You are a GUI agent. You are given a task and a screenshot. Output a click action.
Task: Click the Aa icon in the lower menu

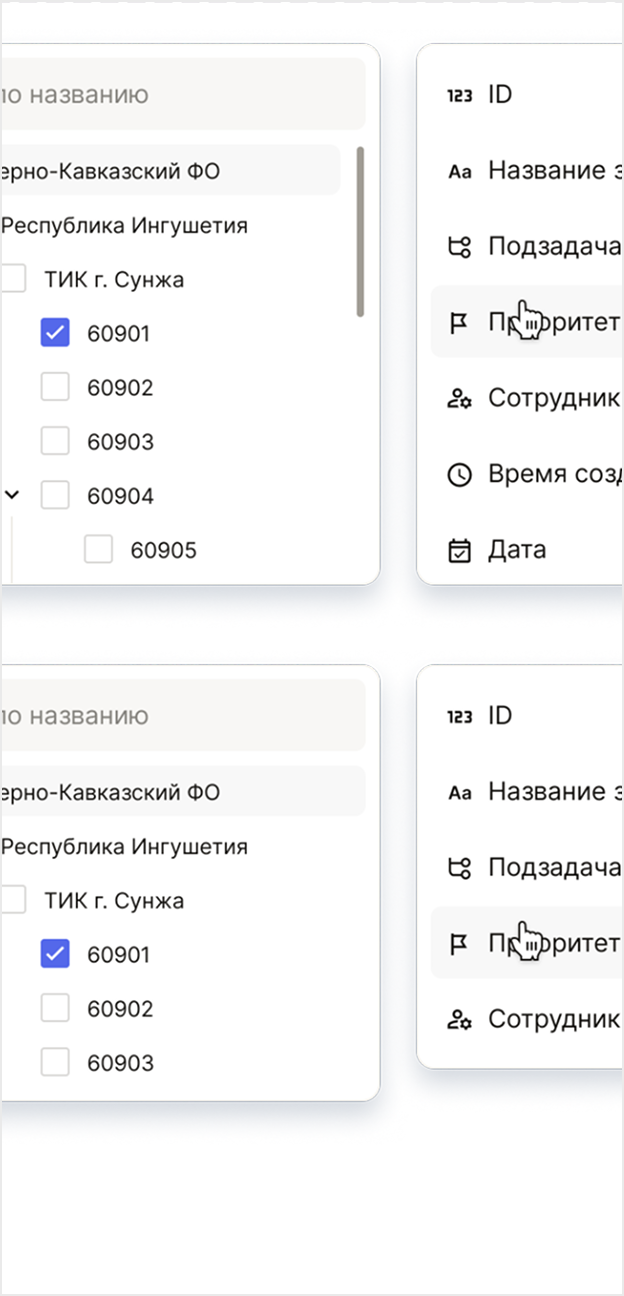tap(459, 793)
